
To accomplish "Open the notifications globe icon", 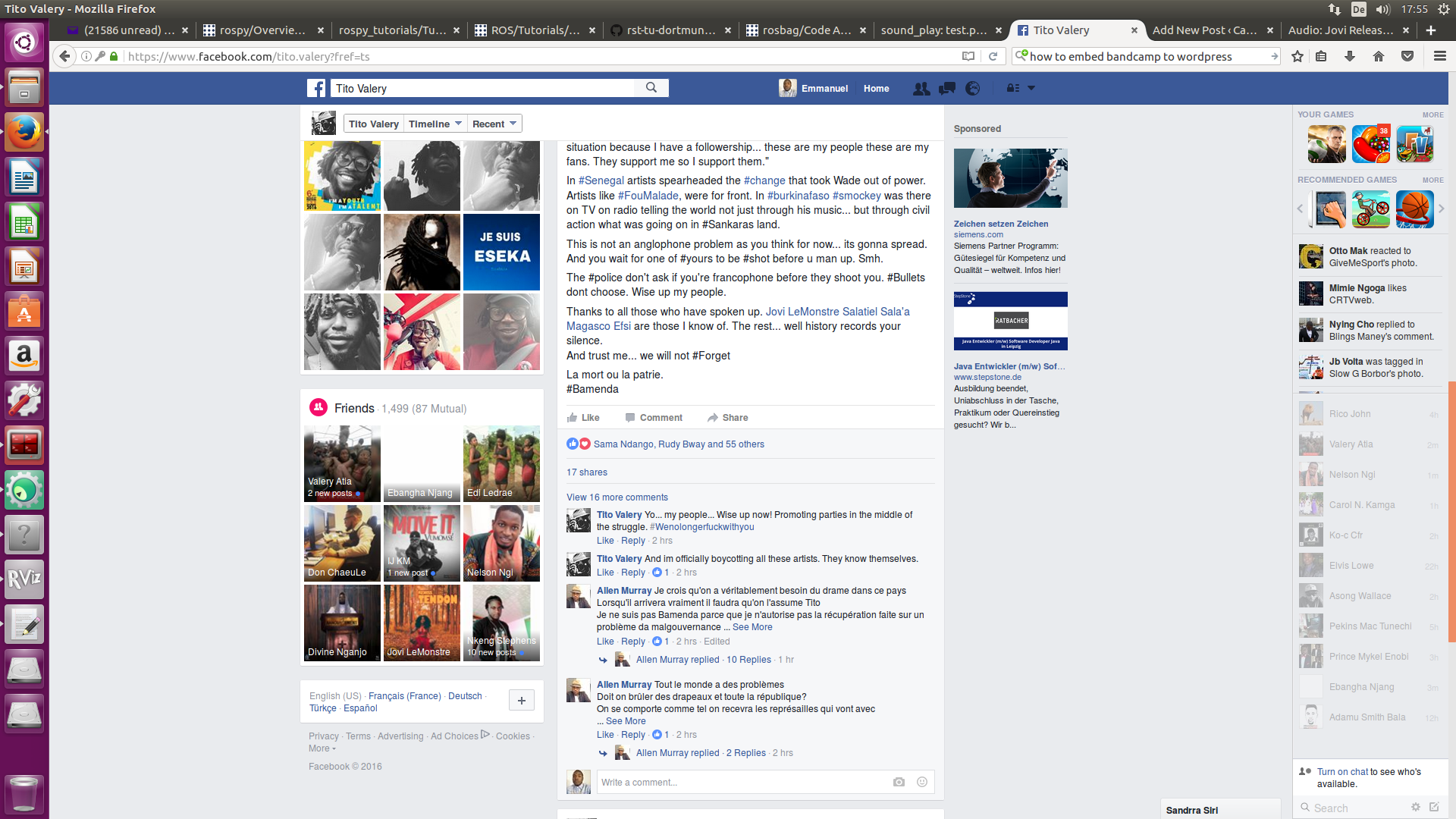I will coord(973,89).
